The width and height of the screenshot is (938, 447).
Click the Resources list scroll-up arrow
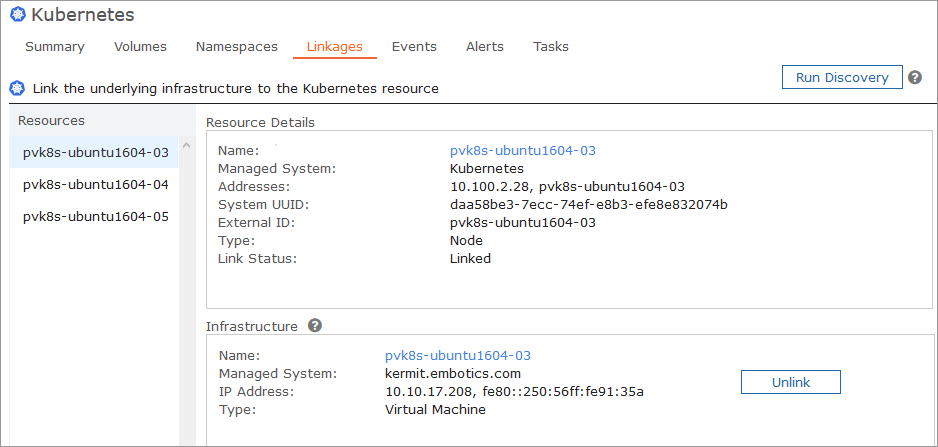186,145
